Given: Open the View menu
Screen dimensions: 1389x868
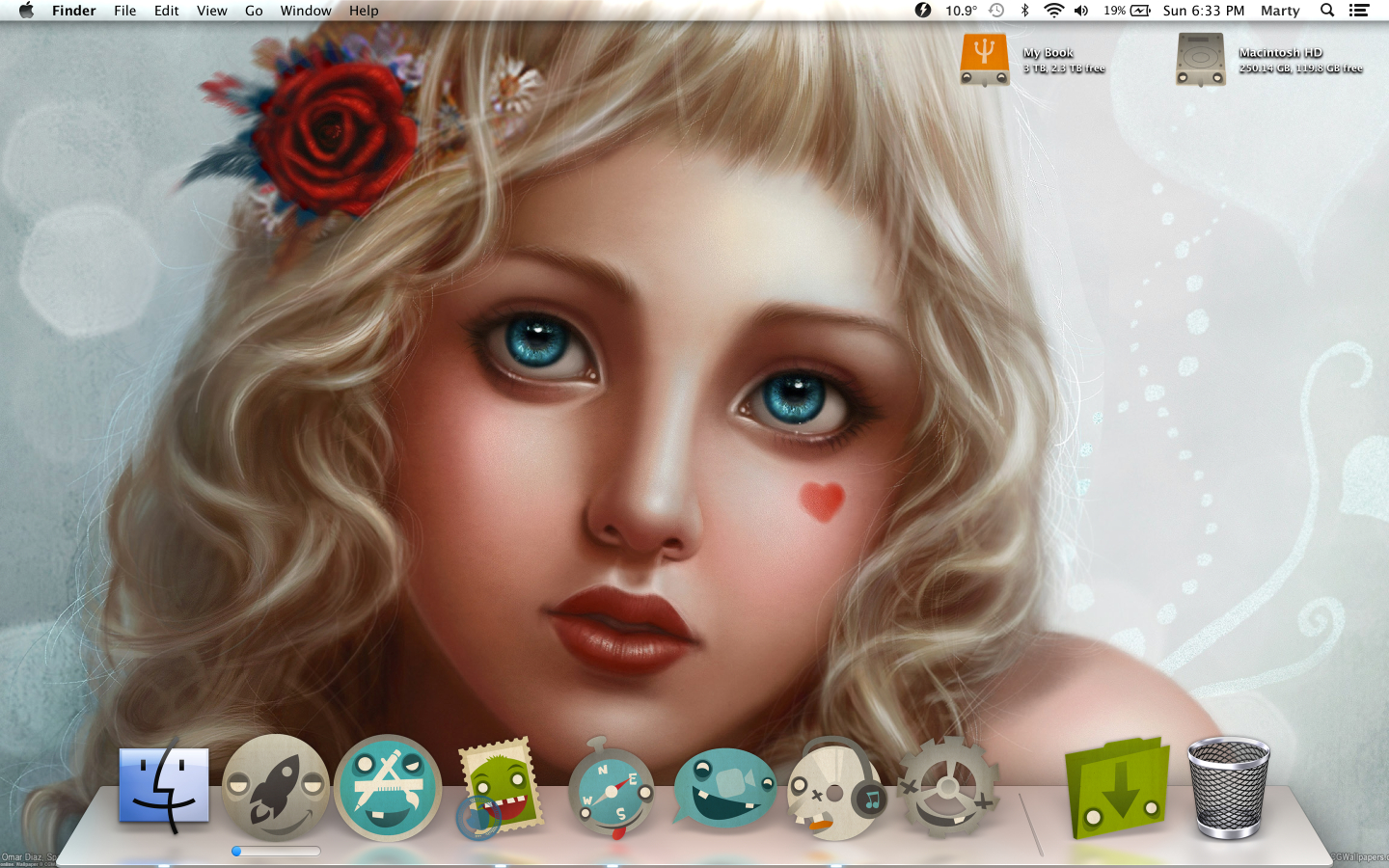Looking at the screenshot, I should tap(212, 11).
